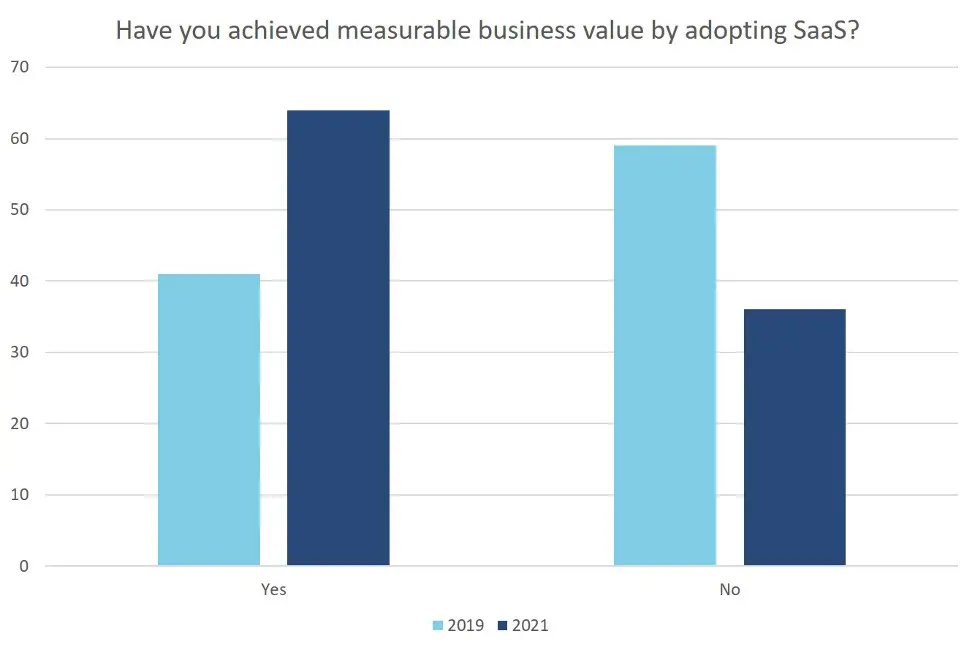
Task: Select the No category axis label
Action: coord(729,589)
